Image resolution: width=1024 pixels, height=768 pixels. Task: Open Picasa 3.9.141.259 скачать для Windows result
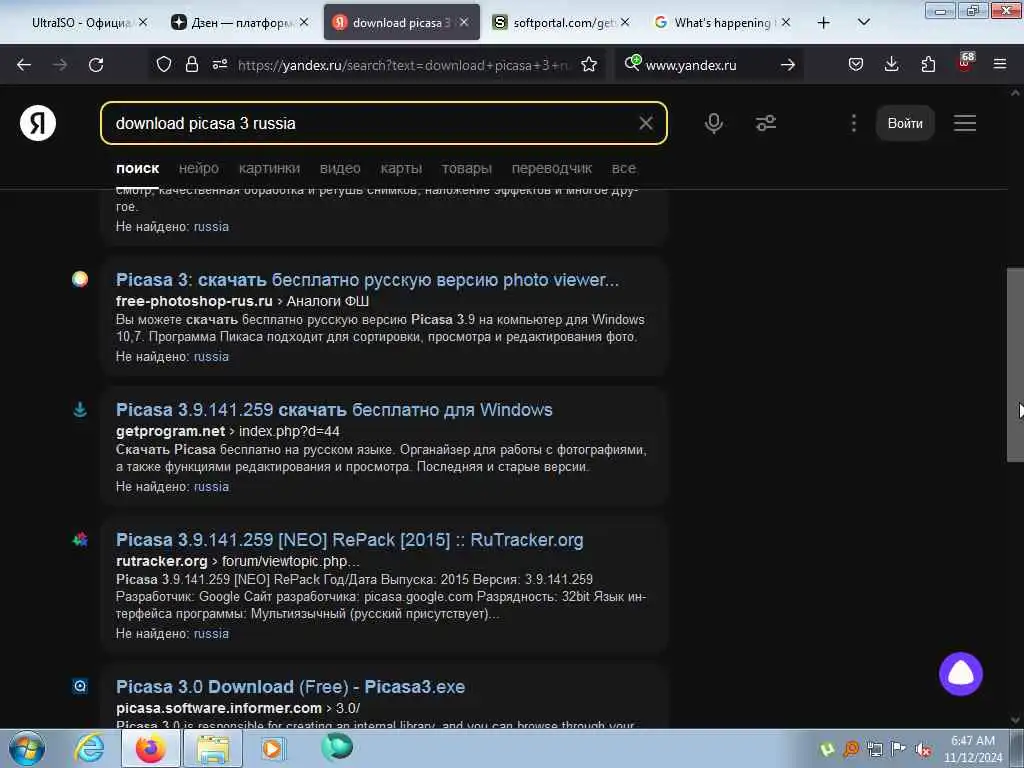(x=334, y=410)
